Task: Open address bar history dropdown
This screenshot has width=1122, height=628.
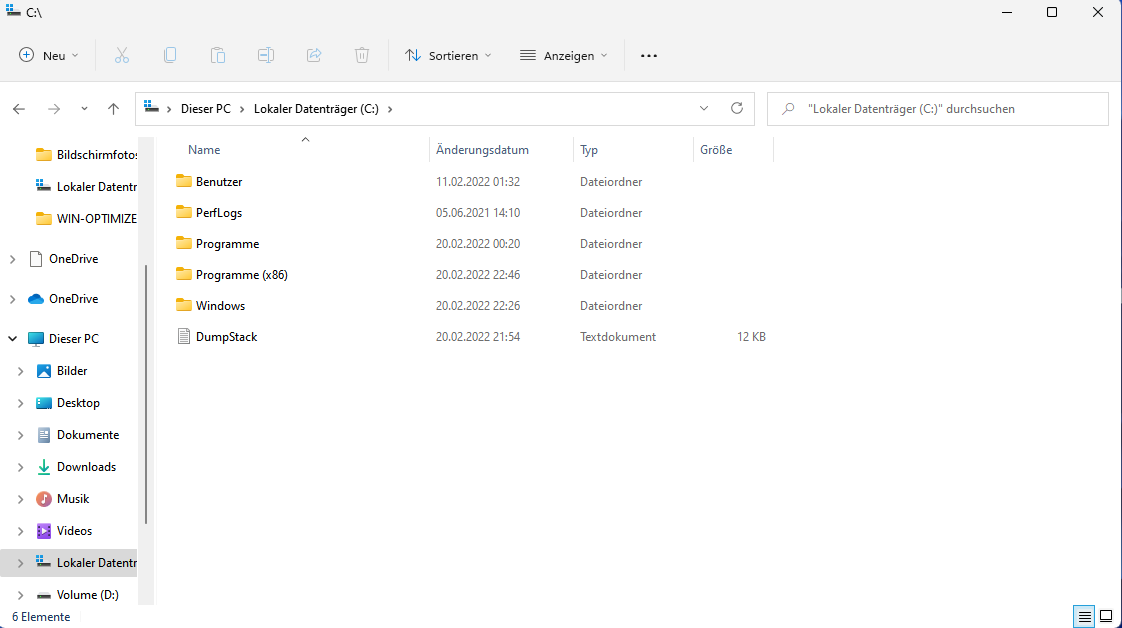Action: coord(703,109)
